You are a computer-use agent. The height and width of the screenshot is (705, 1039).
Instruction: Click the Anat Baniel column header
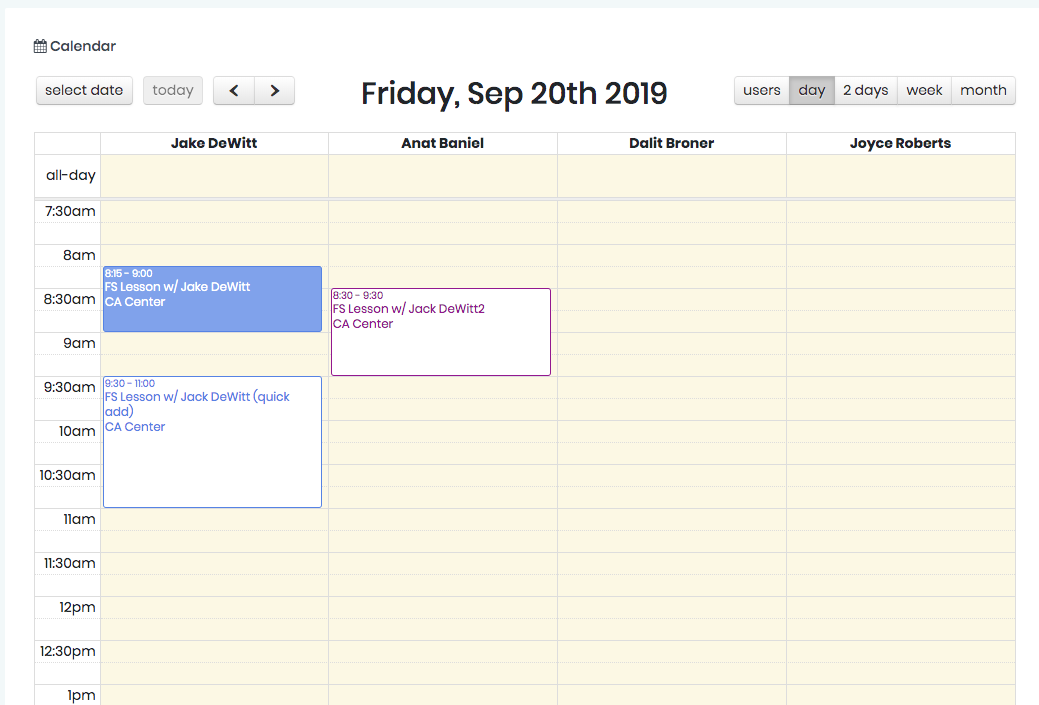point(442,143)
